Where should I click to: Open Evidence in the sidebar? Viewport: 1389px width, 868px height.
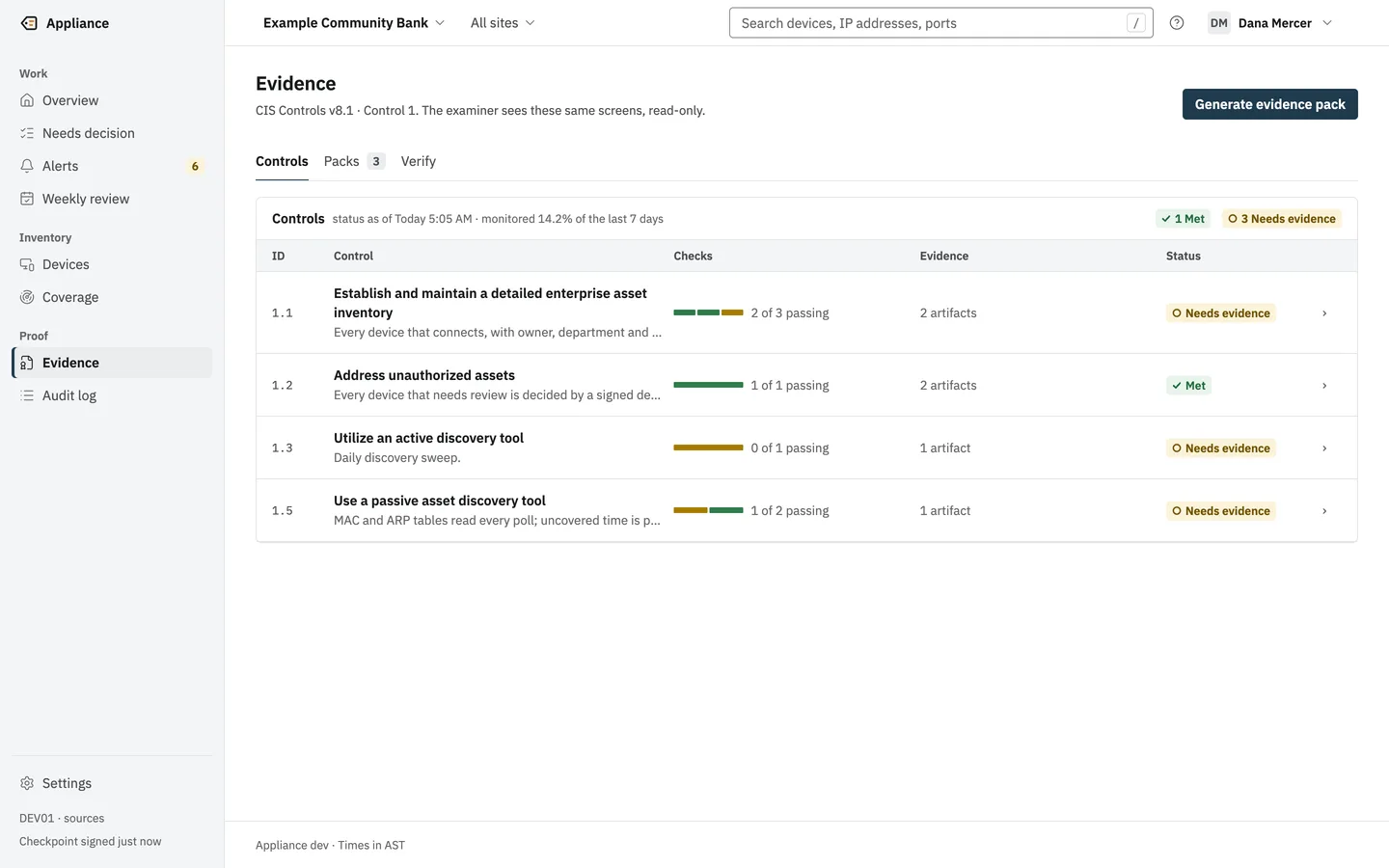(112, 363)
